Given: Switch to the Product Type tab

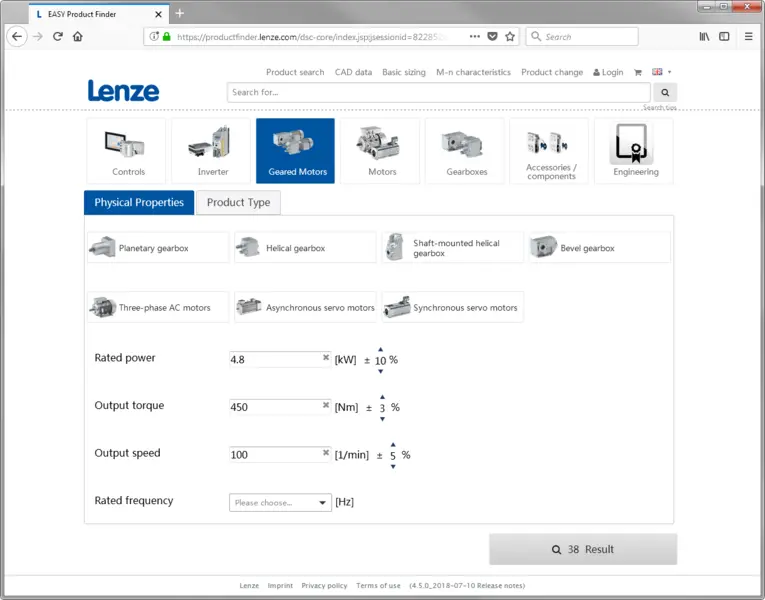Looking at the screenshot, I should [238, 203].
